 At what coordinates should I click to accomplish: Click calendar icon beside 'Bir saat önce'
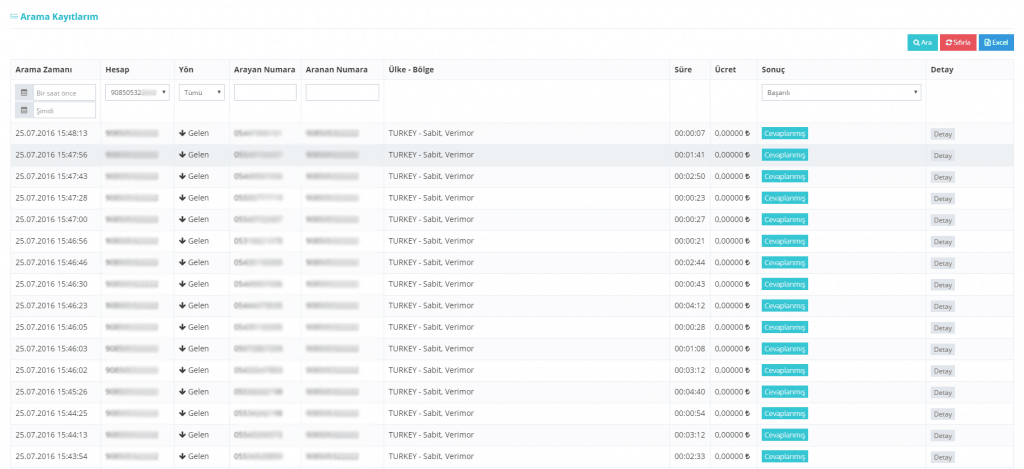tap(24, 92)
